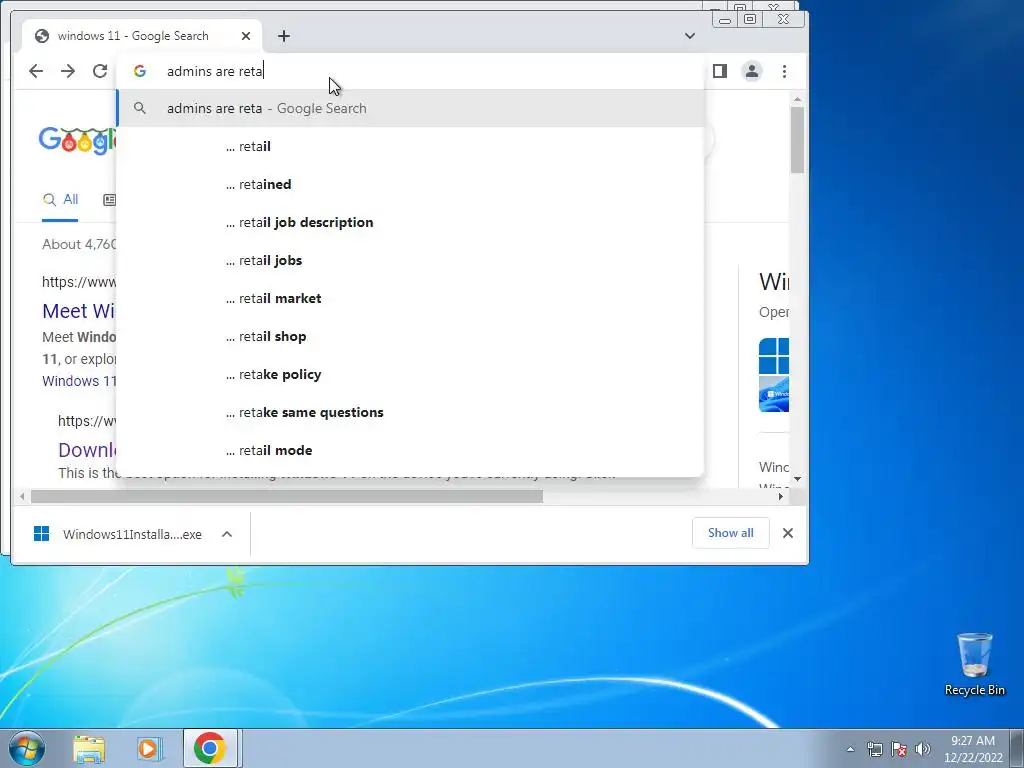Click the Google holiday logo
This screenshot has height=768, width=1024.
(x=77, y=140)
